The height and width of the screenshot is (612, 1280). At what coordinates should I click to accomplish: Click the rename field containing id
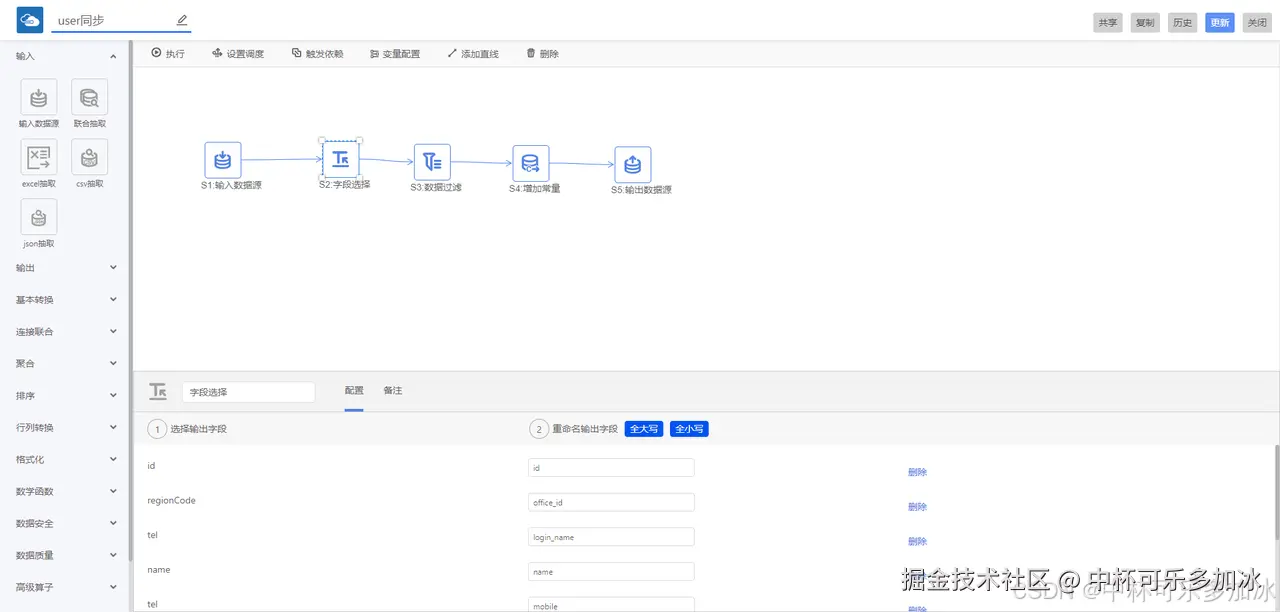click(x=611, y=467)
